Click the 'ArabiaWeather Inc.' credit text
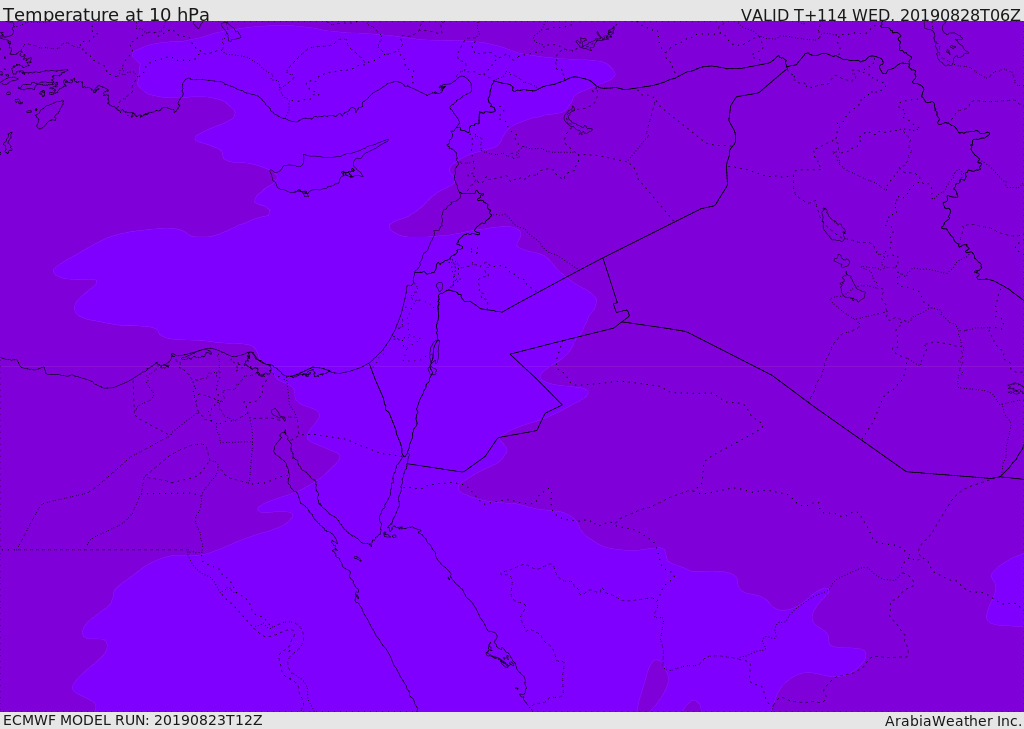Image resolution: width=1024 pixels, height=729 pixels. pos(954,721)
